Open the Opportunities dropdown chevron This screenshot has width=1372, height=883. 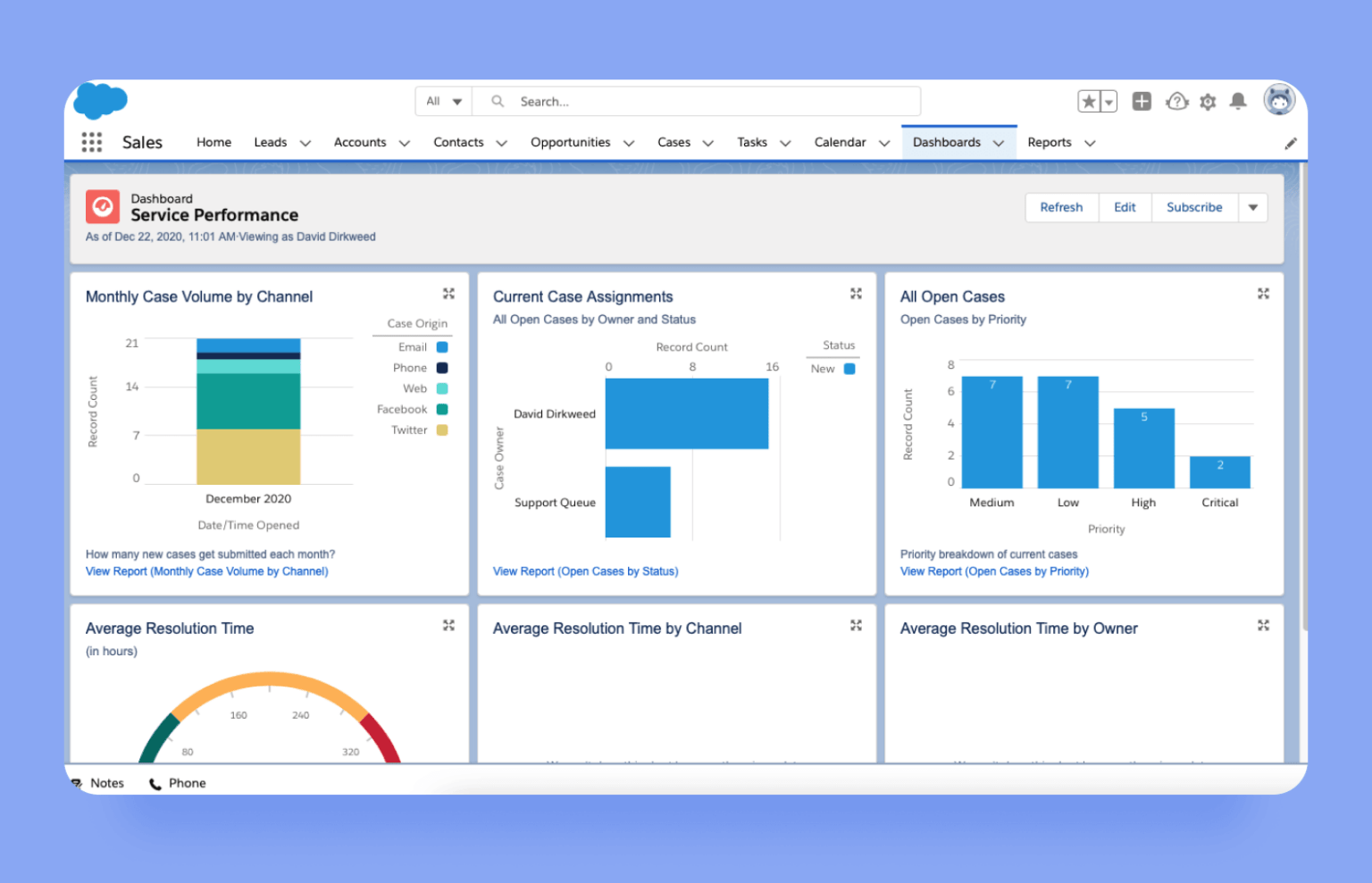click(629, 143)
